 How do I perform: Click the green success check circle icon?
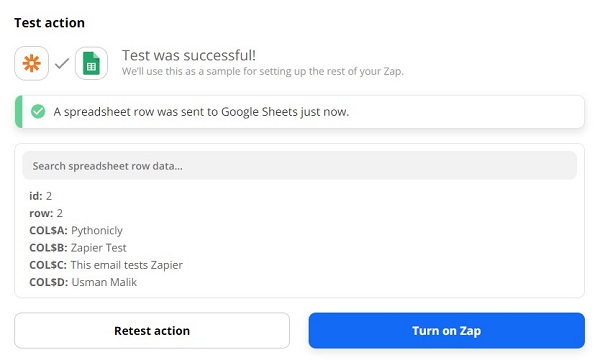pyautogui.click(x=38, y=112)
